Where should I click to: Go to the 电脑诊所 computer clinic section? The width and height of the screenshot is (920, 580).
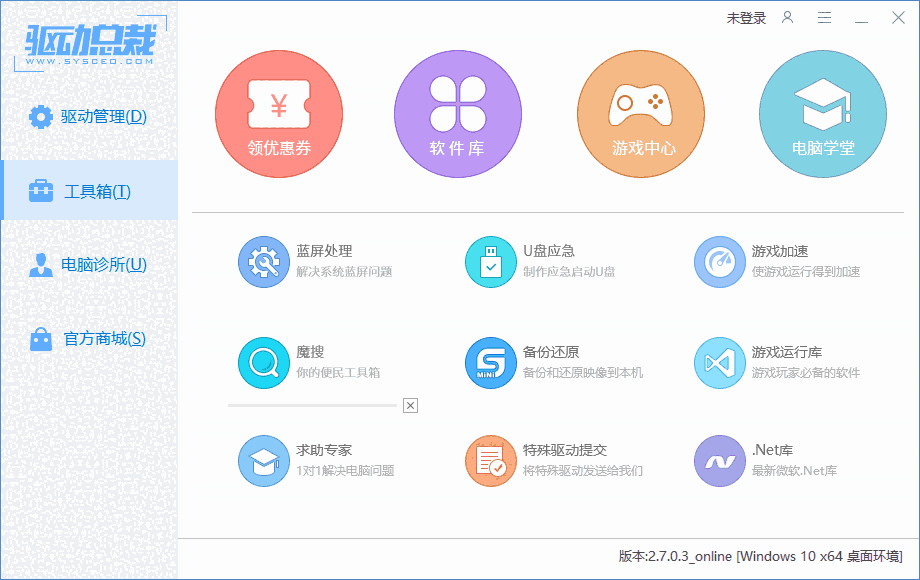[88, 264]
